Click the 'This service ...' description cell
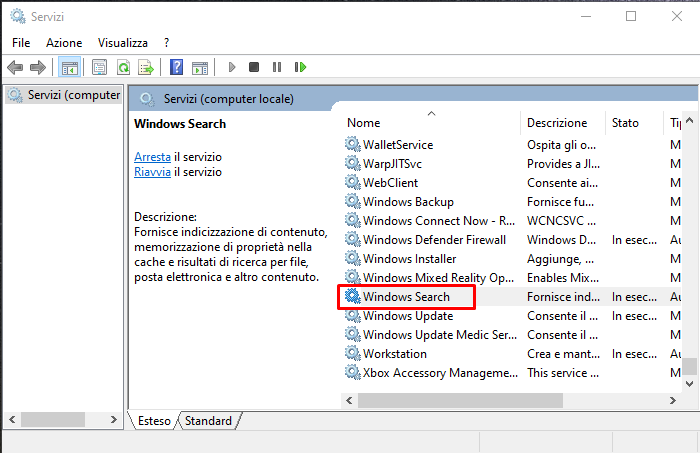 coord(563,373)
